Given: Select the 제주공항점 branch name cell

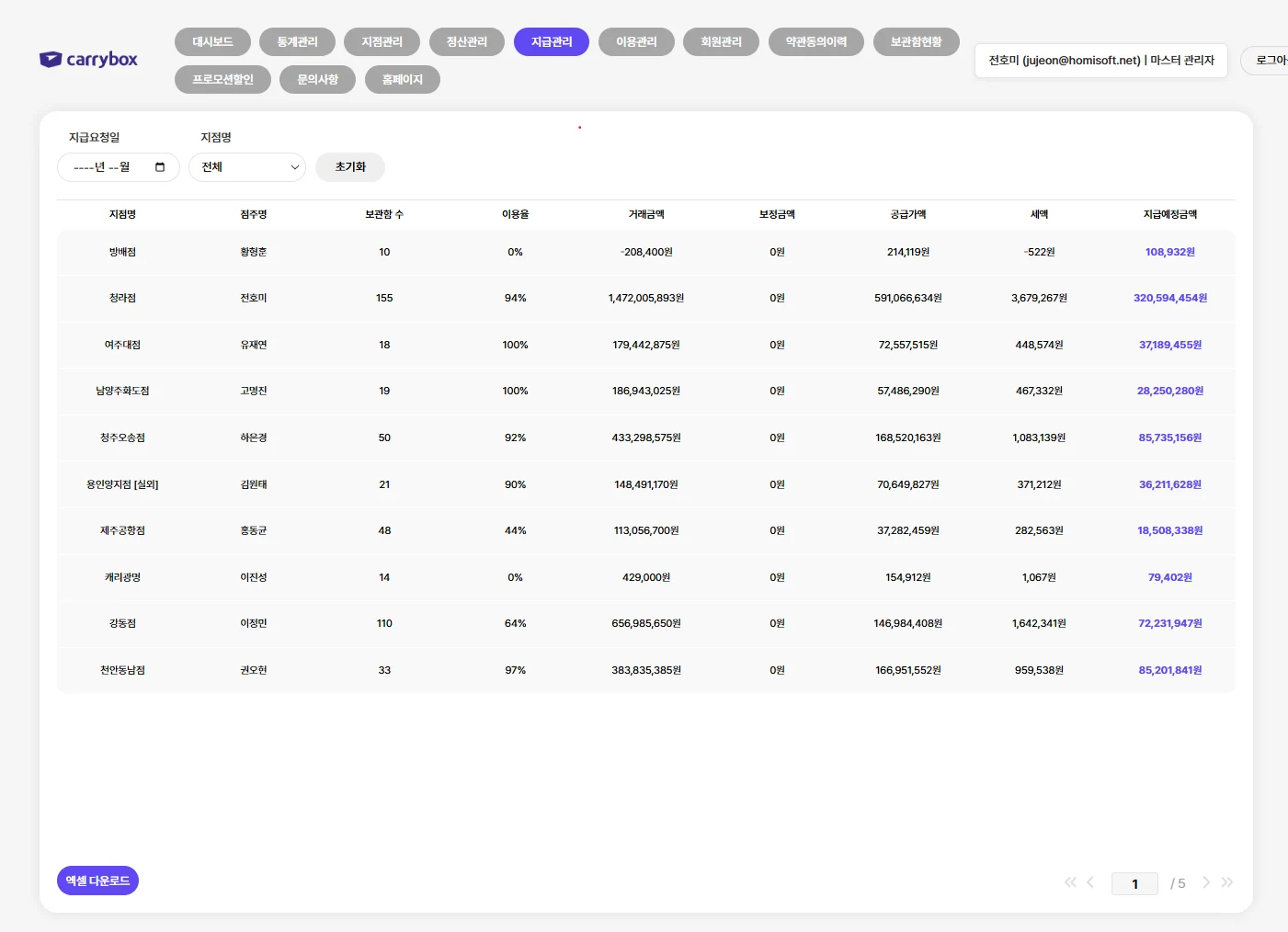Looking at the screenshot, I should (x=122, y=530).
